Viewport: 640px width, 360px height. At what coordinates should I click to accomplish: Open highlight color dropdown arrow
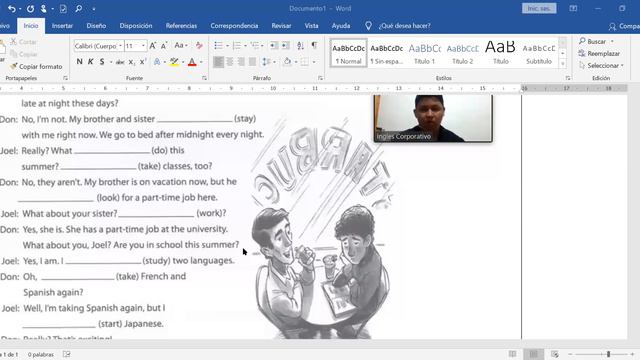(183, 62)
